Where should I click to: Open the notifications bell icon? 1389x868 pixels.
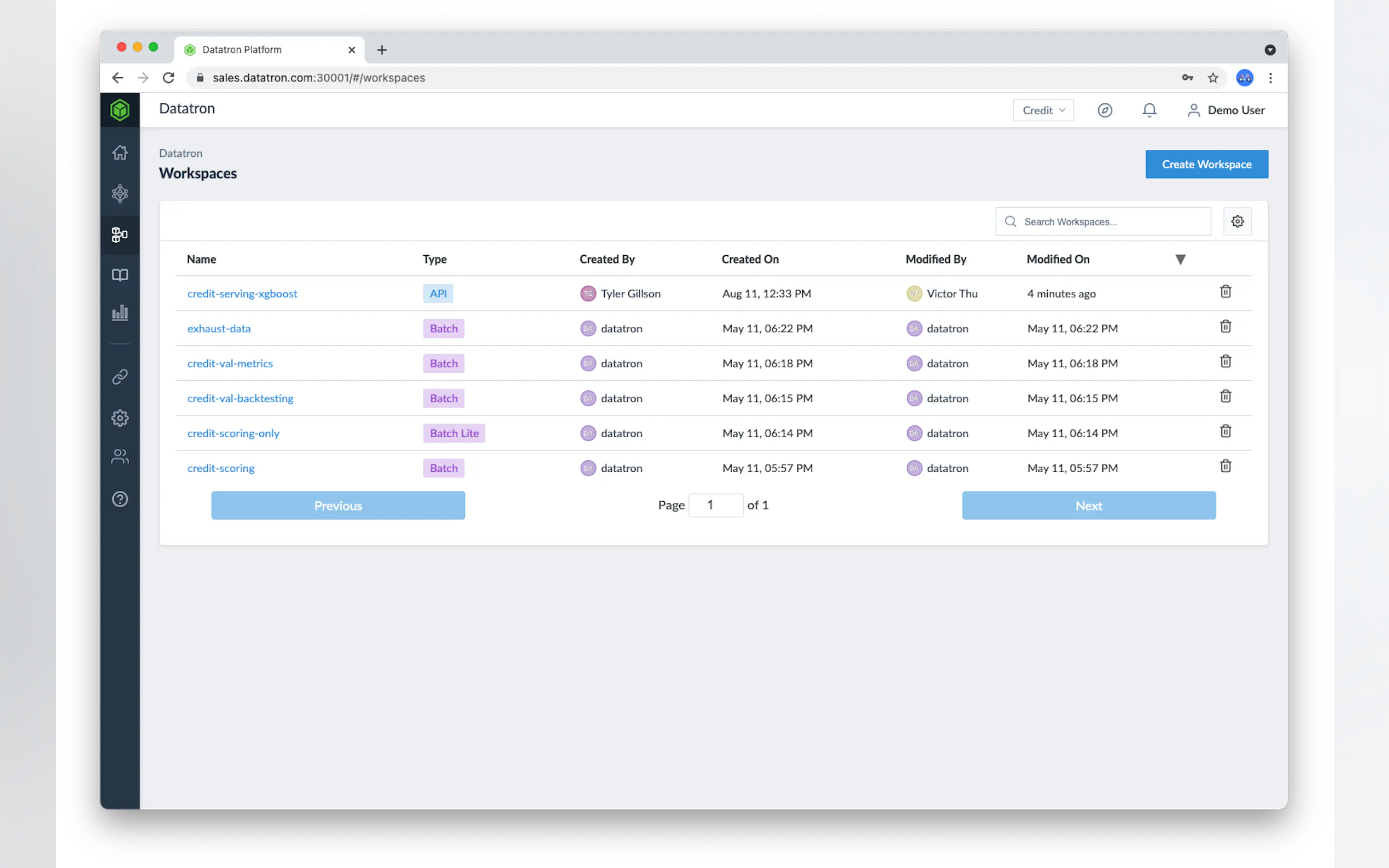coord(1149,110)
